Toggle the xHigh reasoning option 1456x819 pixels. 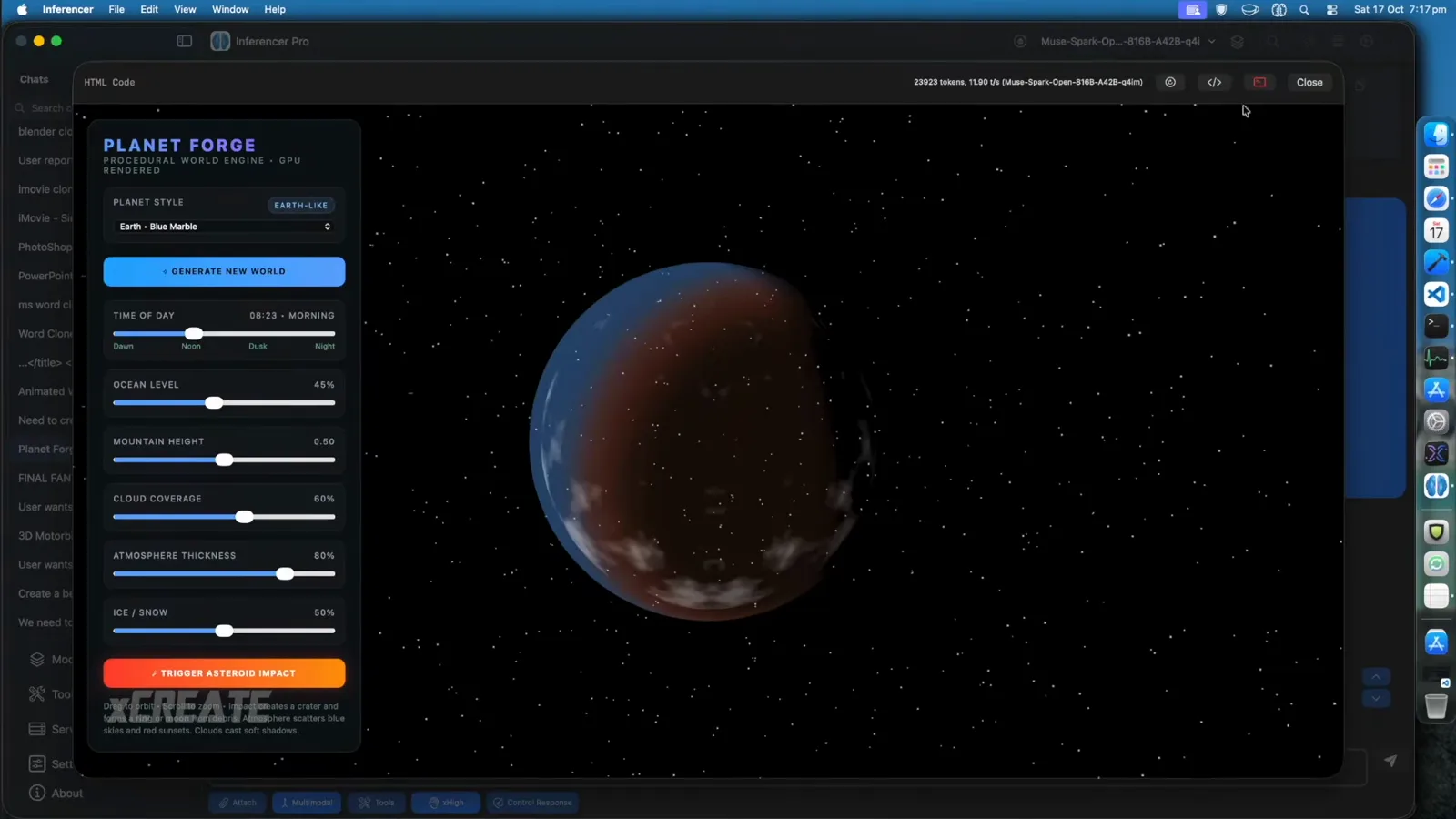446,803
